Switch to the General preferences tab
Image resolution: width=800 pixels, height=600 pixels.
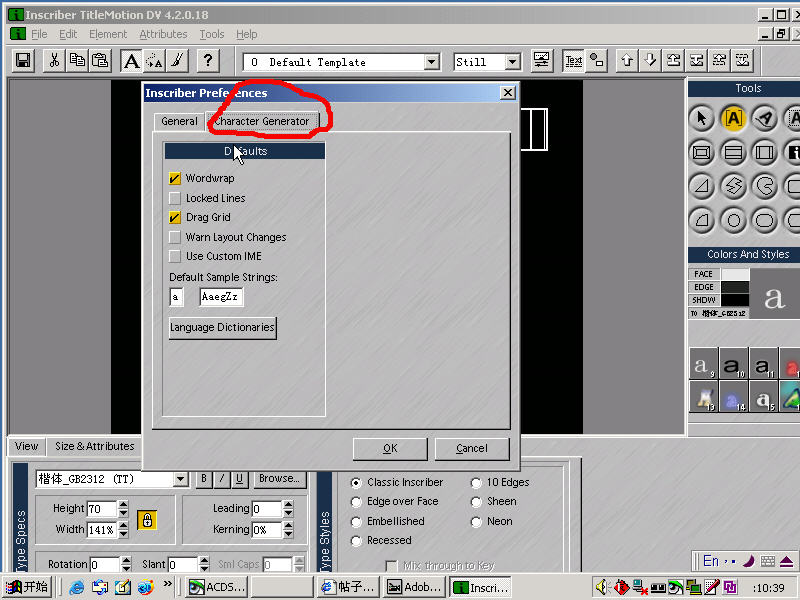point(179,121)
